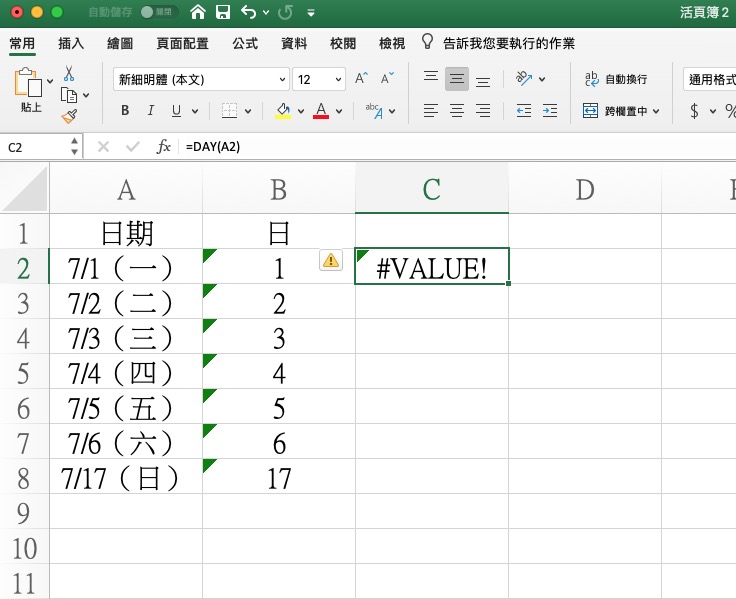Undo the last action
This screenshot has width=736, height=599.
248,12
